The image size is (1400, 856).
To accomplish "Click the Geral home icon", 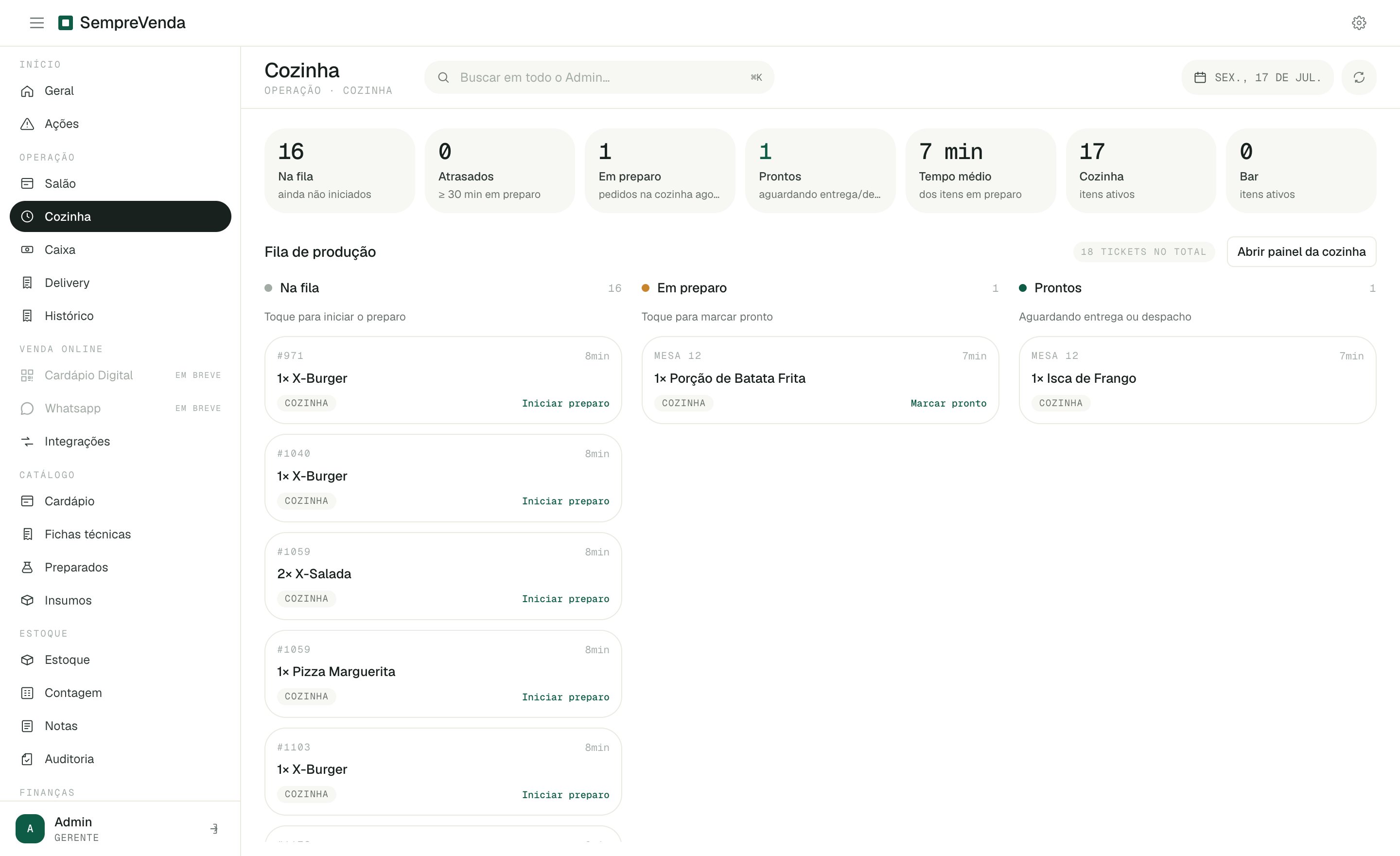I will coord(27,91).
